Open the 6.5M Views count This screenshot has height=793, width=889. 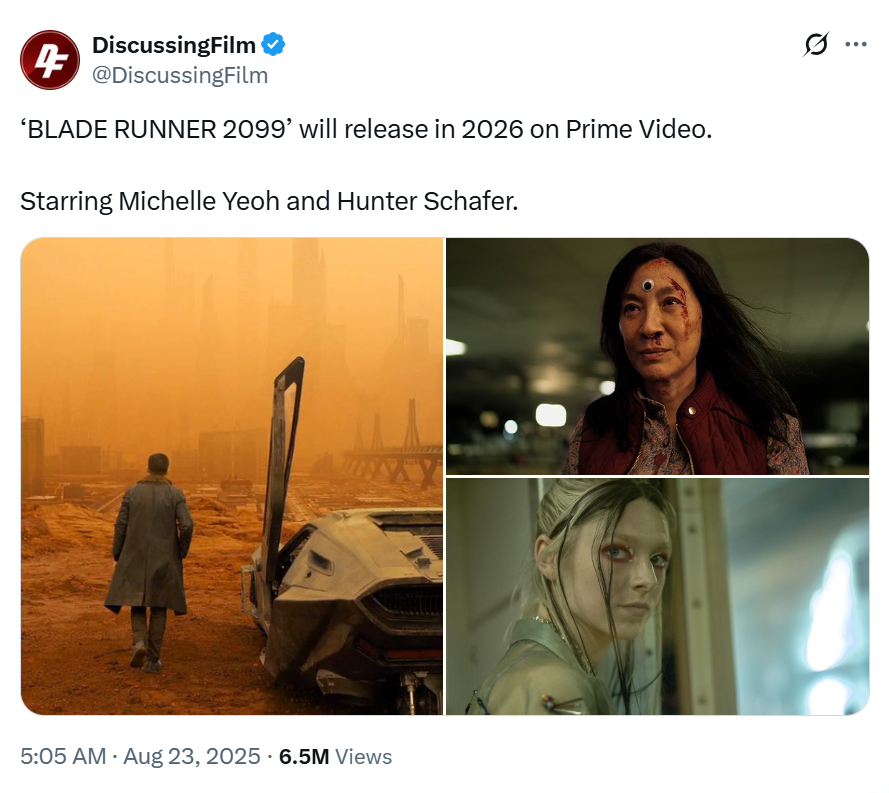335,757
